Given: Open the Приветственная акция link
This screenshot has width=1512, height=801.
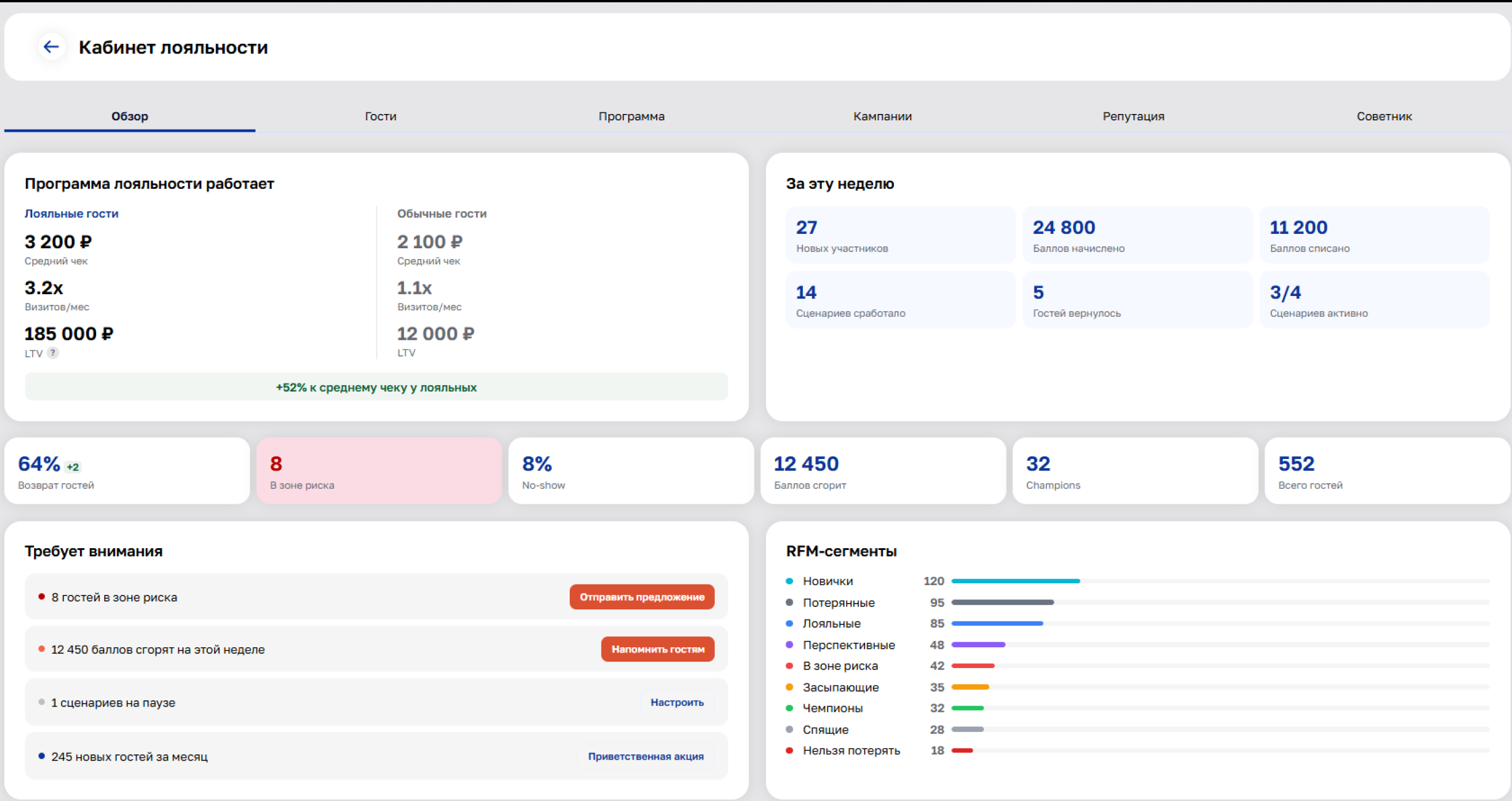Looking at the screenshot, I should click(646, 756).
